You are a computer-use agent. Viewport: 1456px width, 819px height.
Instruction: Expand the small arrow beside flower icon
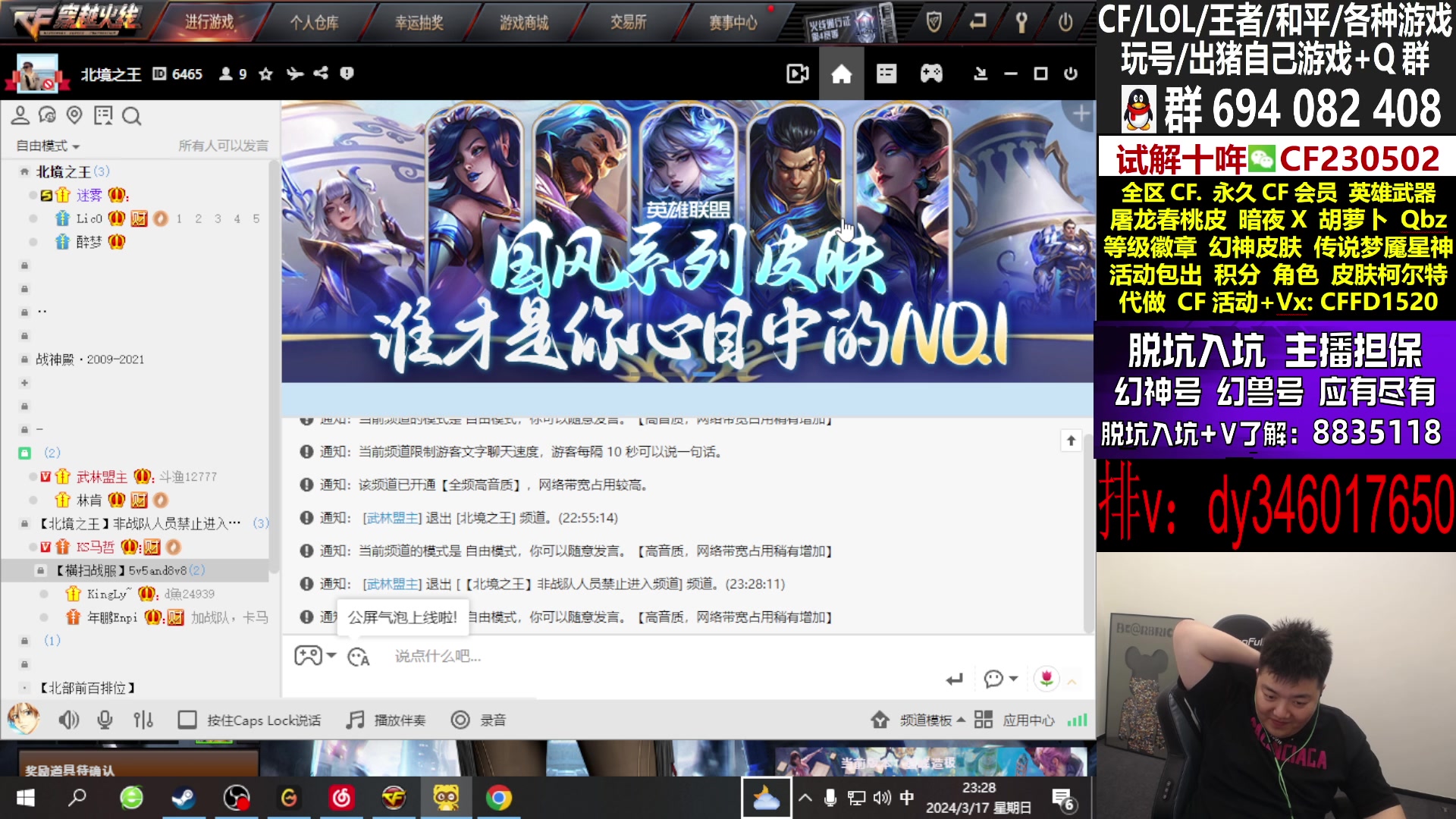click(x=1072, y=682)
